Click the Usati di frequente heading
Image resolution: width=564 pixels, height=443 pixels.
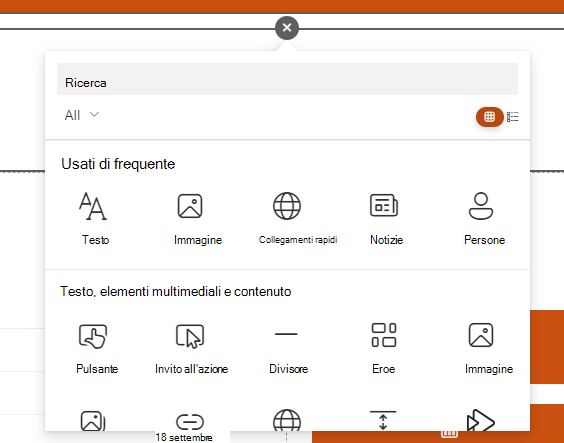point(118,164)
